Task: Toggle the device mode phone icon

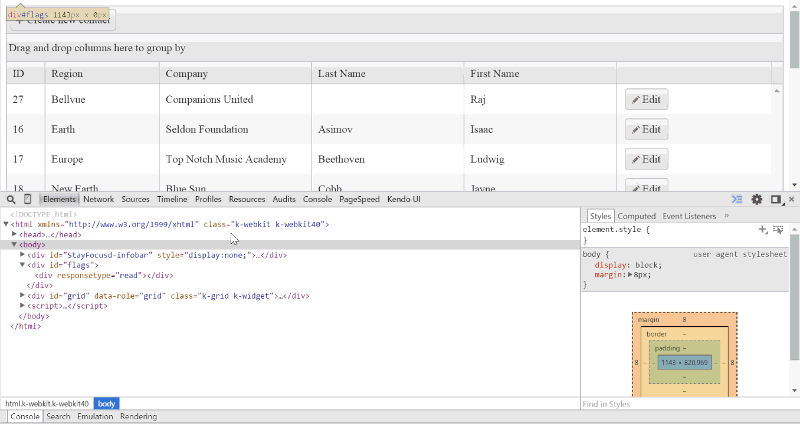Action: (x=28, y=199)
